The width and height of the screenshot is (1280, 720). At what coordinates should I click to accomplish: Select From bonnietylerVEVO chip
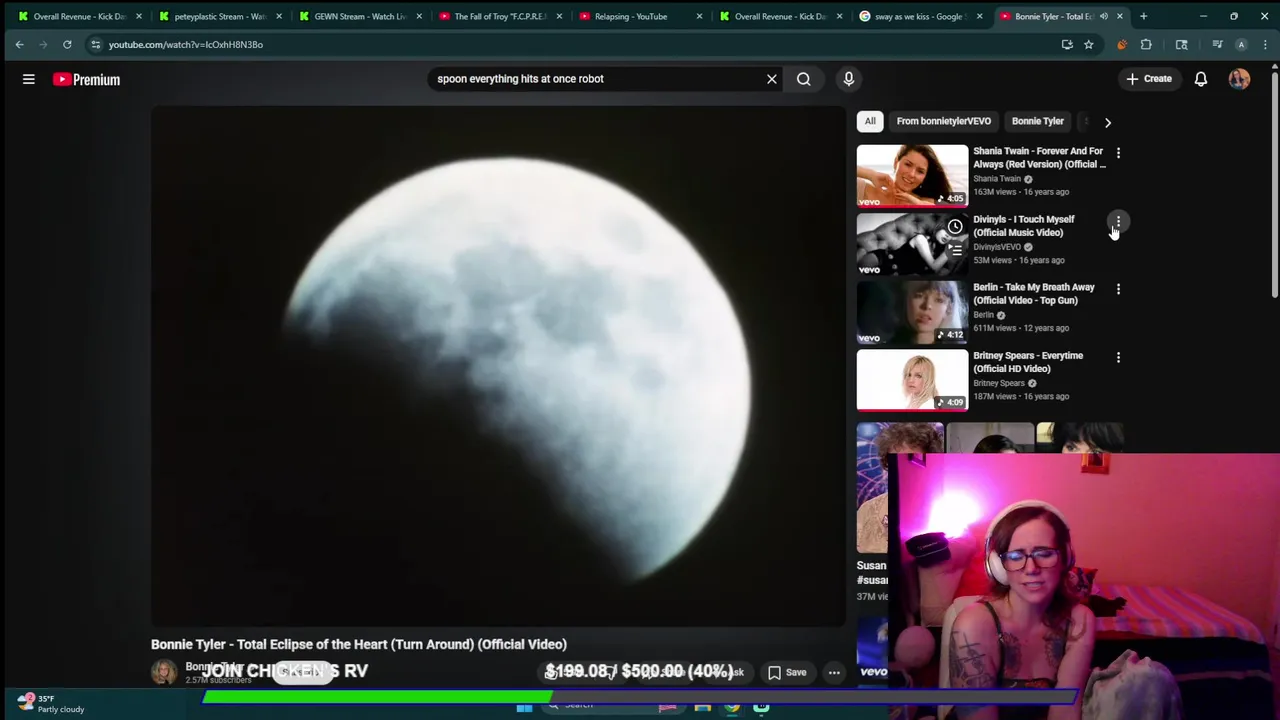point(943,121)
